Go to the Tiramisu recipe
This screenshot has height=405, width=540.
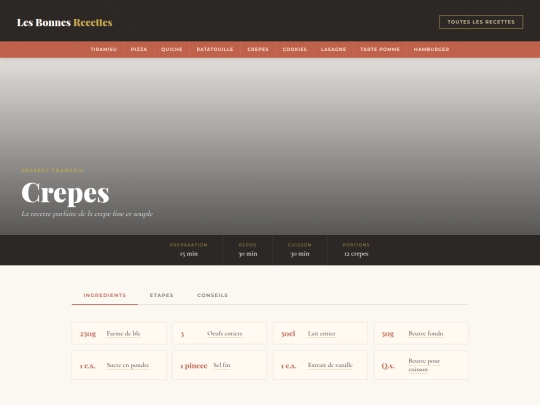click(x=104, y=49)
